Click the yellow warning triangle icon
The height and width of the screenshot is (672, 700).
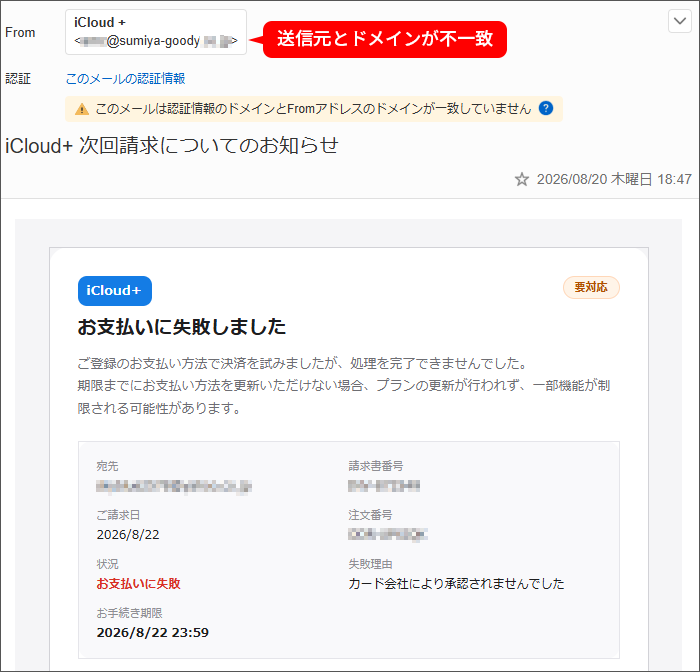(82, 109)
